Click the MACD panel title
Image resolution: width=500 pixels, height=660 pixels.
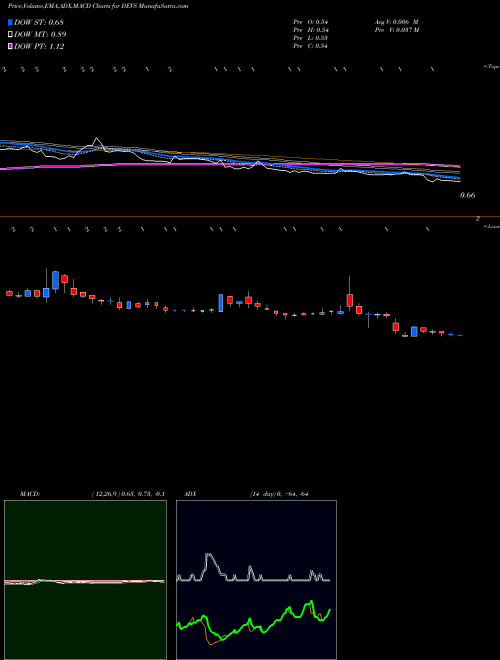pyautogui.click(x=30, y=494)
